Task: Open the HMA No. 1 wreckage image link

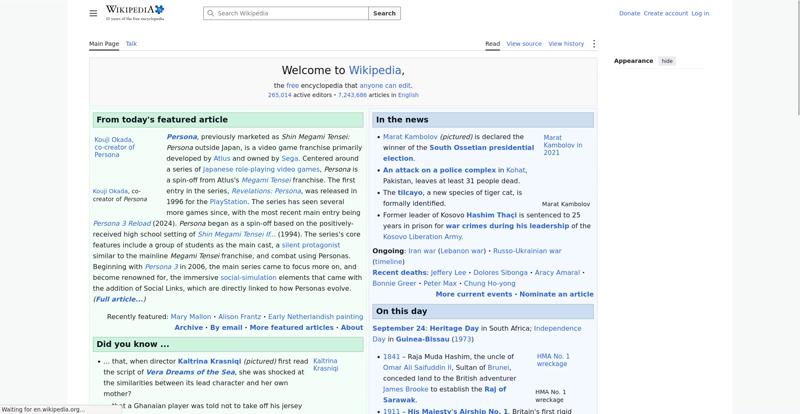Action: click(553, 360)
